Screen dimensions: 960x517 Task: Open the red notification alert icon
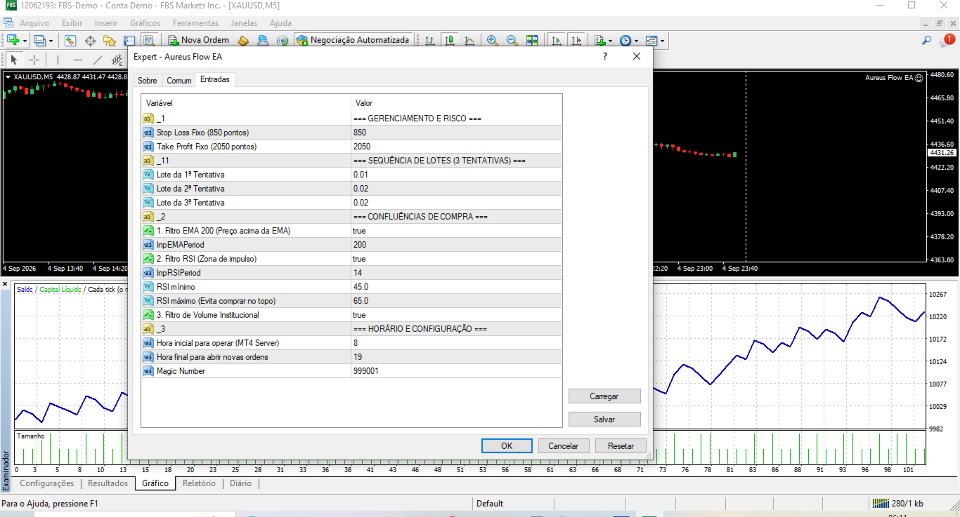click(948, 40)
